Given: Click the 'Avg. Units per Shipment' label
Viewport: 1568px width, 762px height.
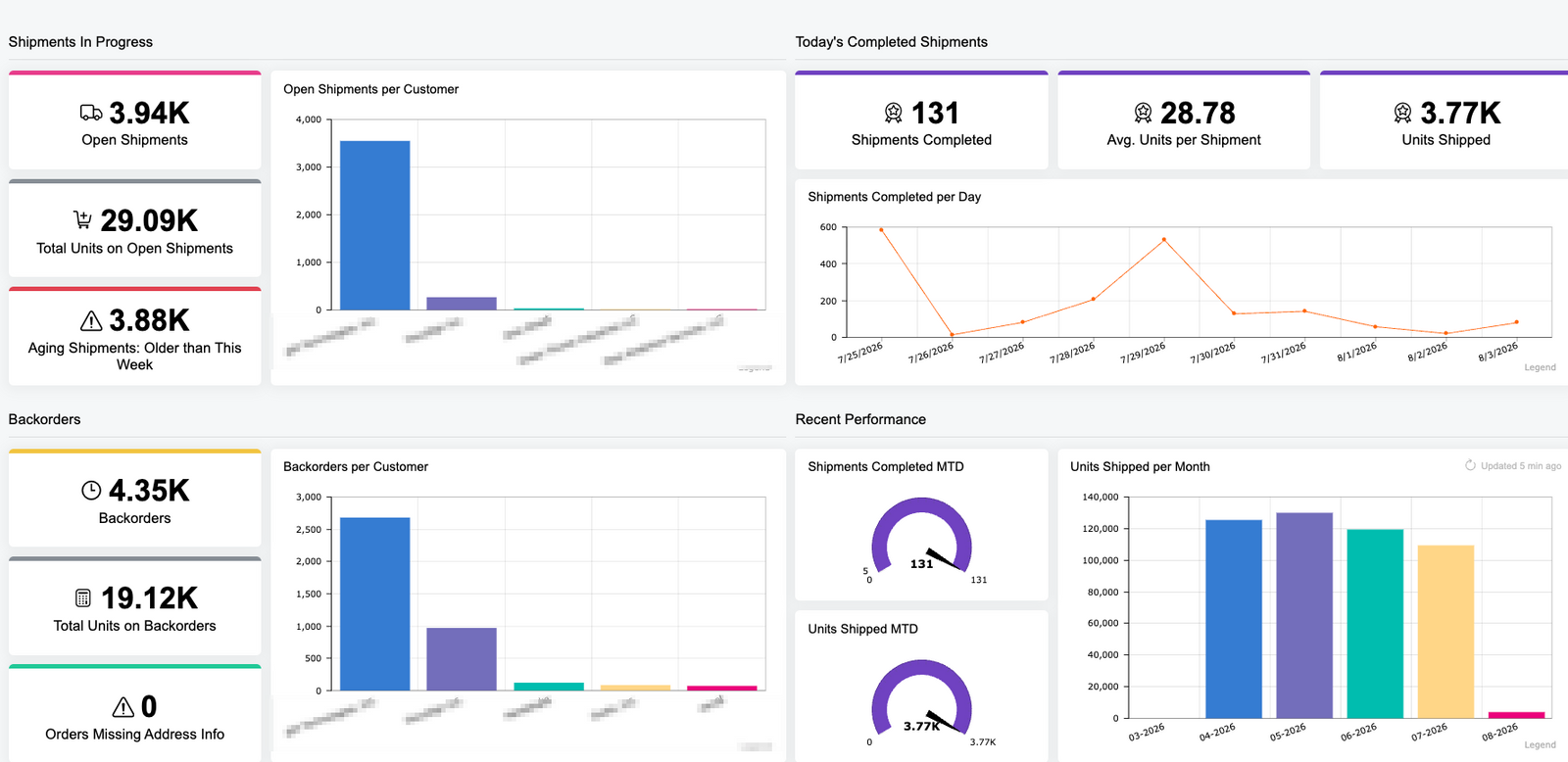Looking at the screenshot, I should click(1184, 140).
